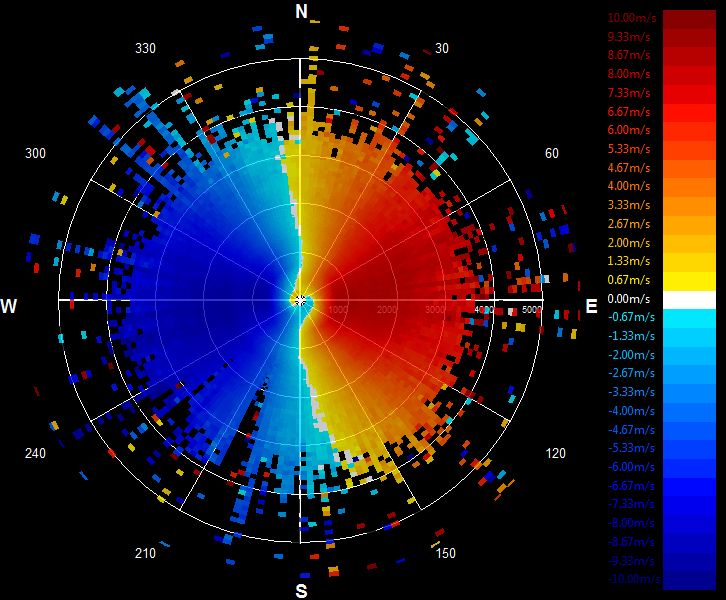Click the yellow band beside 0.67m/s
The height and width of the screenshot is (600, 726).
coord(689,281)
